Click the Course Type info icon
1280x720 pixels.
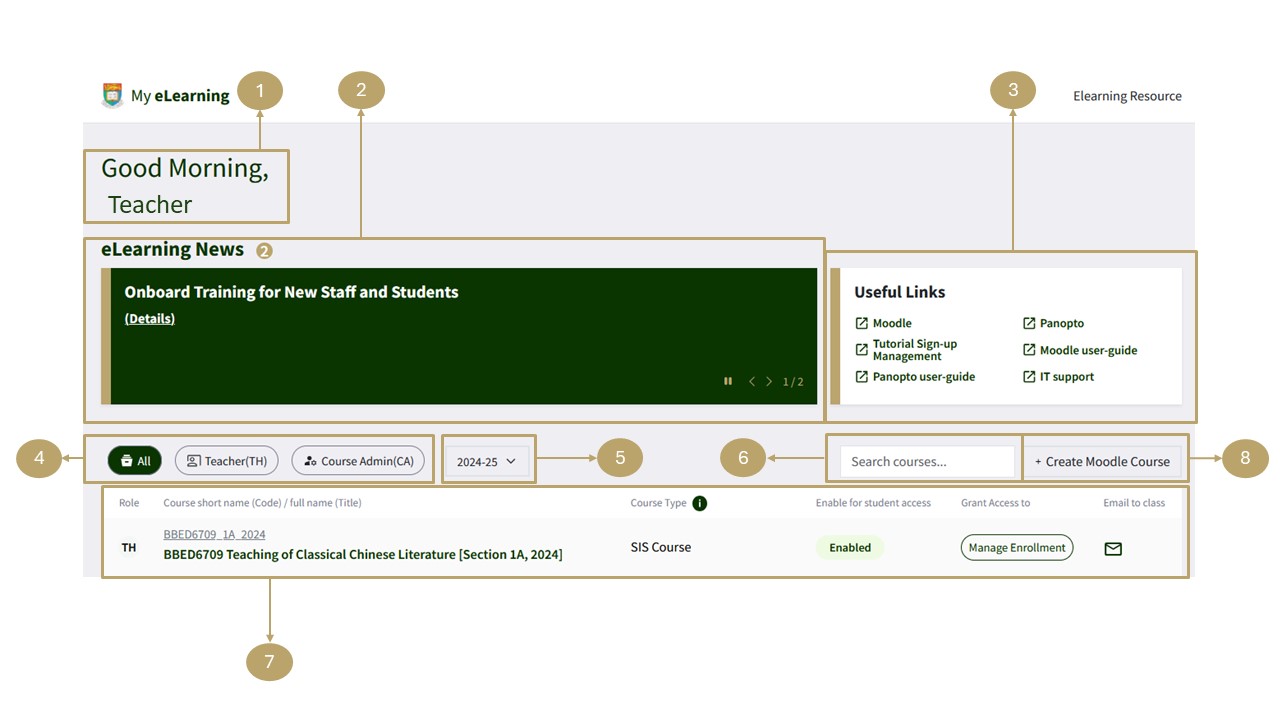point(700,503)
